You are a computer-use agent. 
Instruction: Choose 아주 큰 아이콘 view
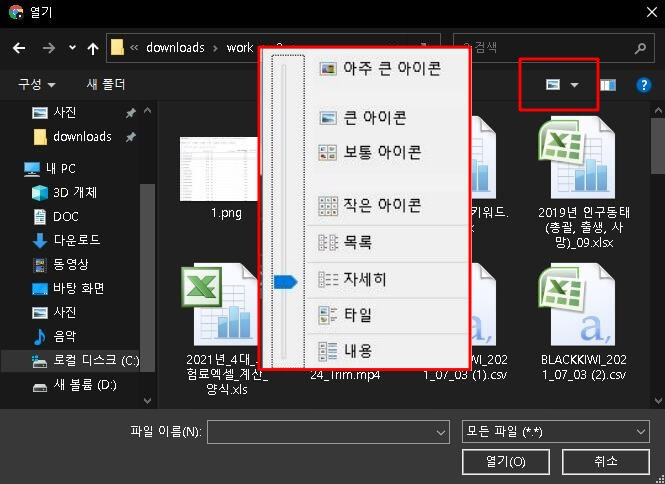tap(380, 69)
